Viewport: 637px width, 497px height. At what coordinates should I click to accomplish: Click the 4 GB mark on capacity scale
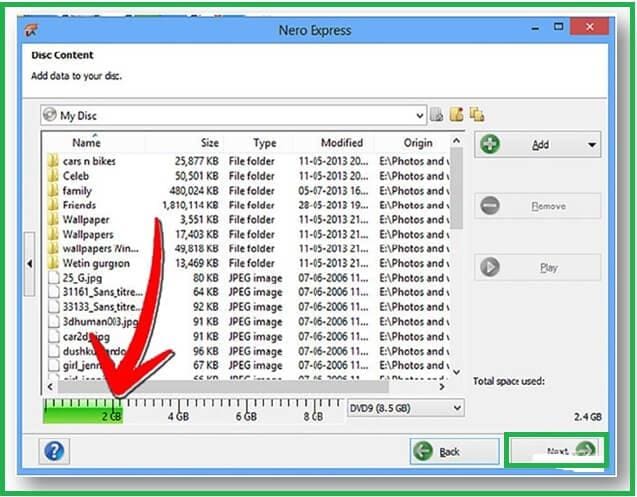click(178, 416)
